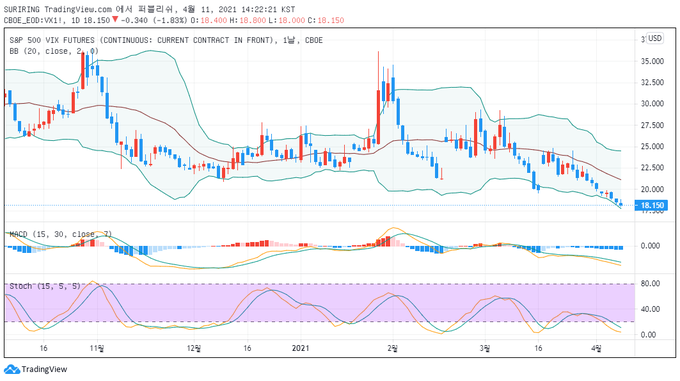680x381 pixels.
Task: Click the C:18.150 close value
Action: click(x=326, y=20)
